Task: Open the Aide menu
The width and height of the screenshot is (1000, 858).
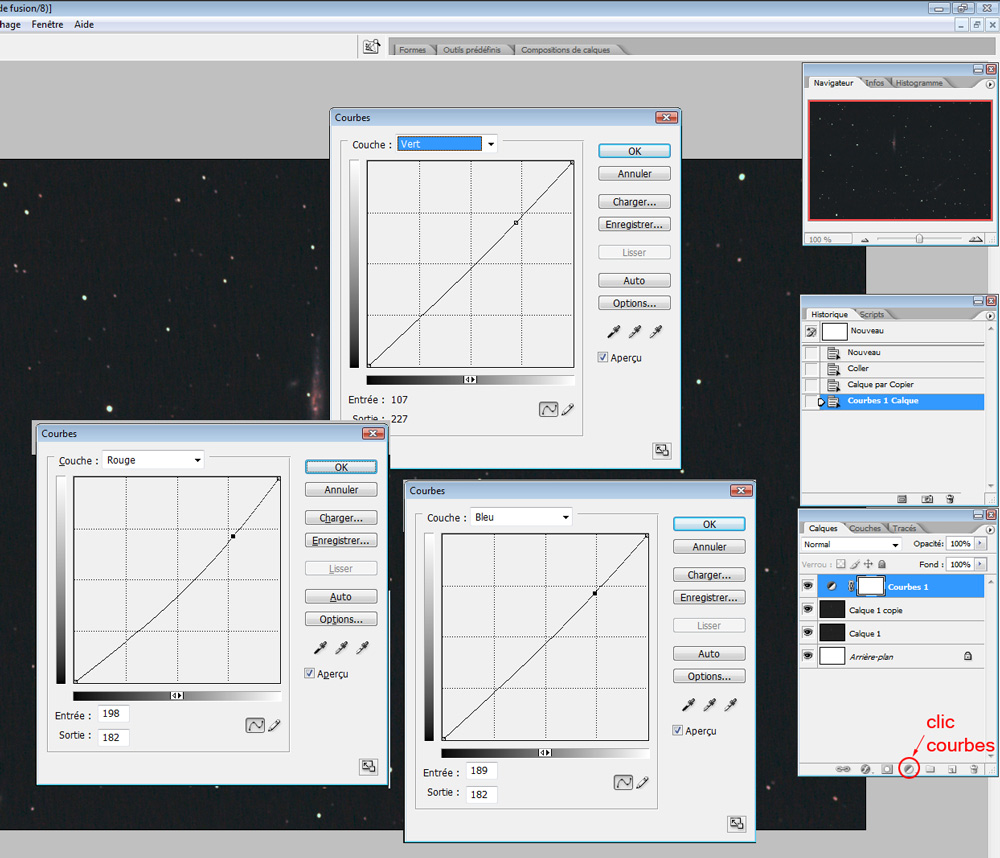Action: coord(84,24)
